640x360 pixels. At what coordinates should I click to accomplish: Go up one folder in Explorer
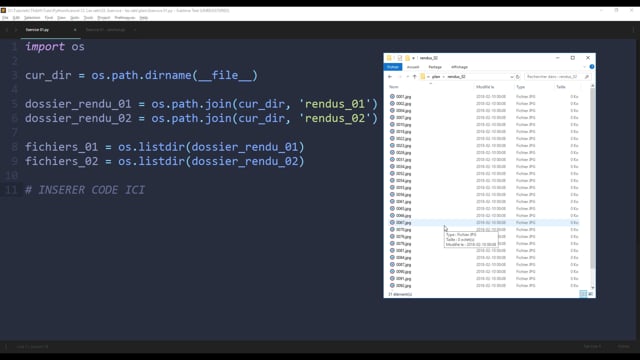[x=415, y=77]
